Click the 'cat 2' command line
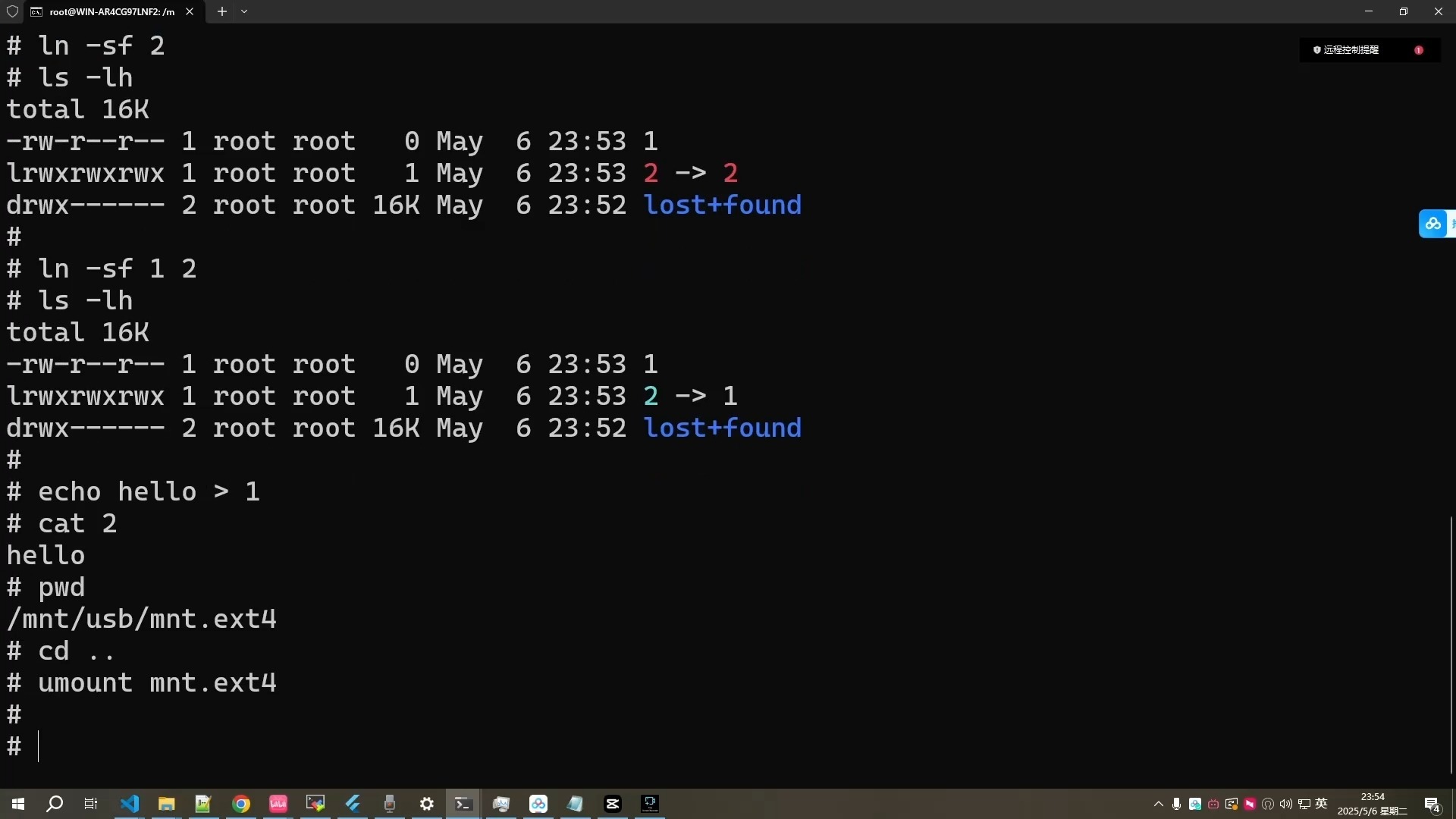 pyautogui.click(x=77, y=523)
